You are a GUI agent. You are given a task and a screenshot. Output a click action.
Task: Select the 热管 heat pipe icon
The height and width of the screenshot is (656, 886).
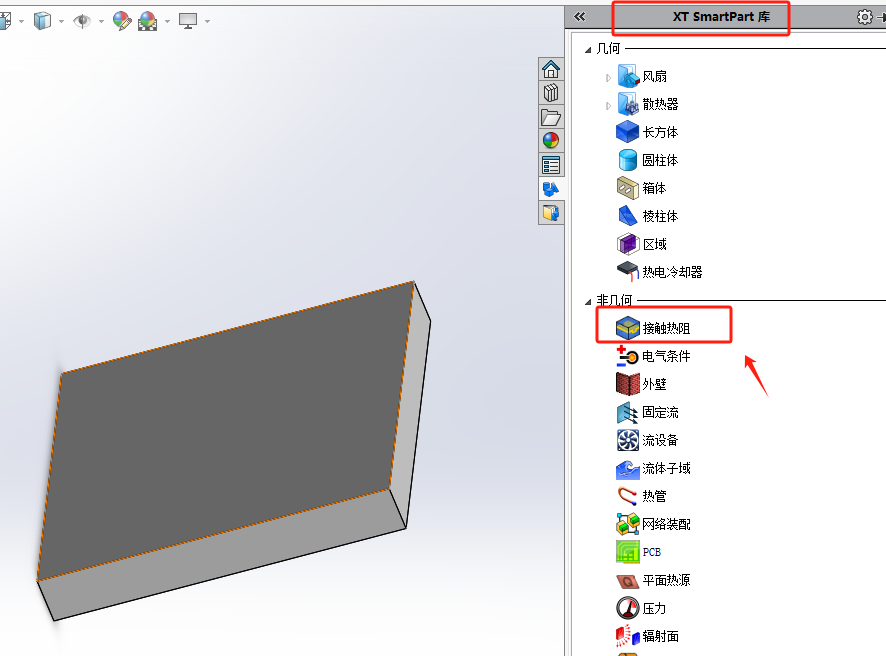click(628, 496)
